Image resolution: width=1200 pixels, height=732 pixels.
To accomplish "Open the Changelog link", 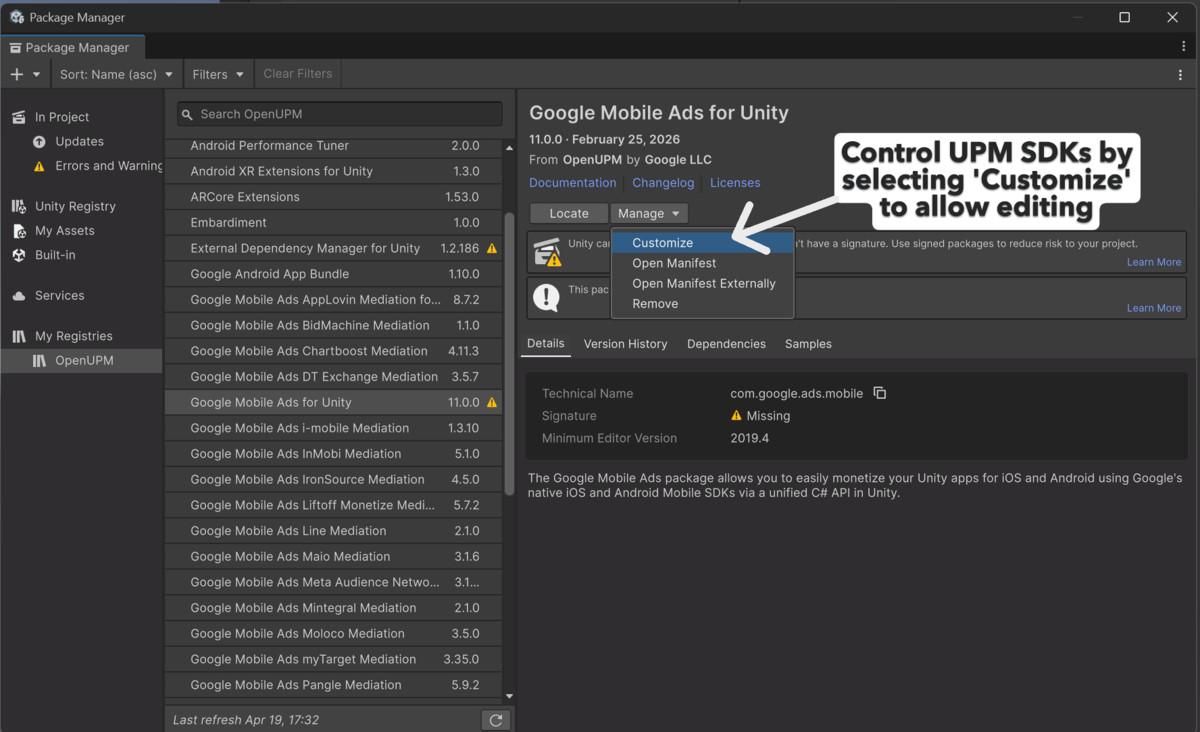I will [663, 183].
